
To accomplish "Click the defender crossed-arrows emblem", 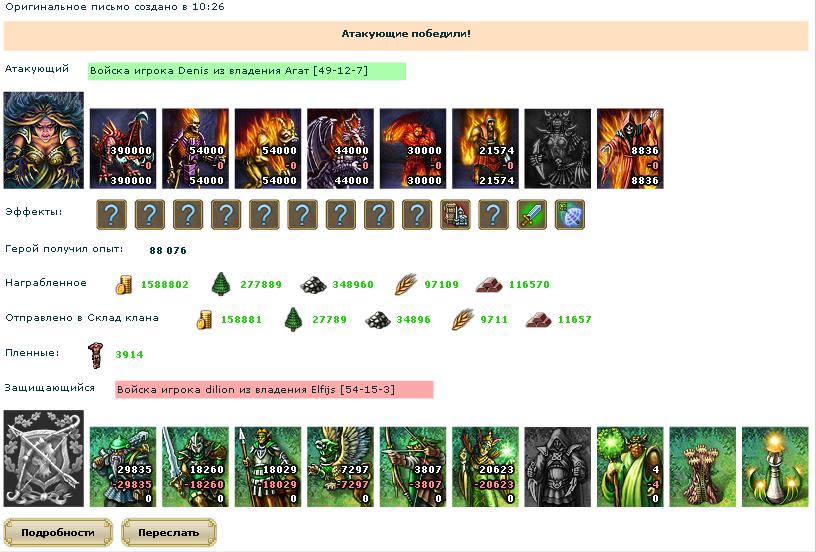I will click(44, 458).
